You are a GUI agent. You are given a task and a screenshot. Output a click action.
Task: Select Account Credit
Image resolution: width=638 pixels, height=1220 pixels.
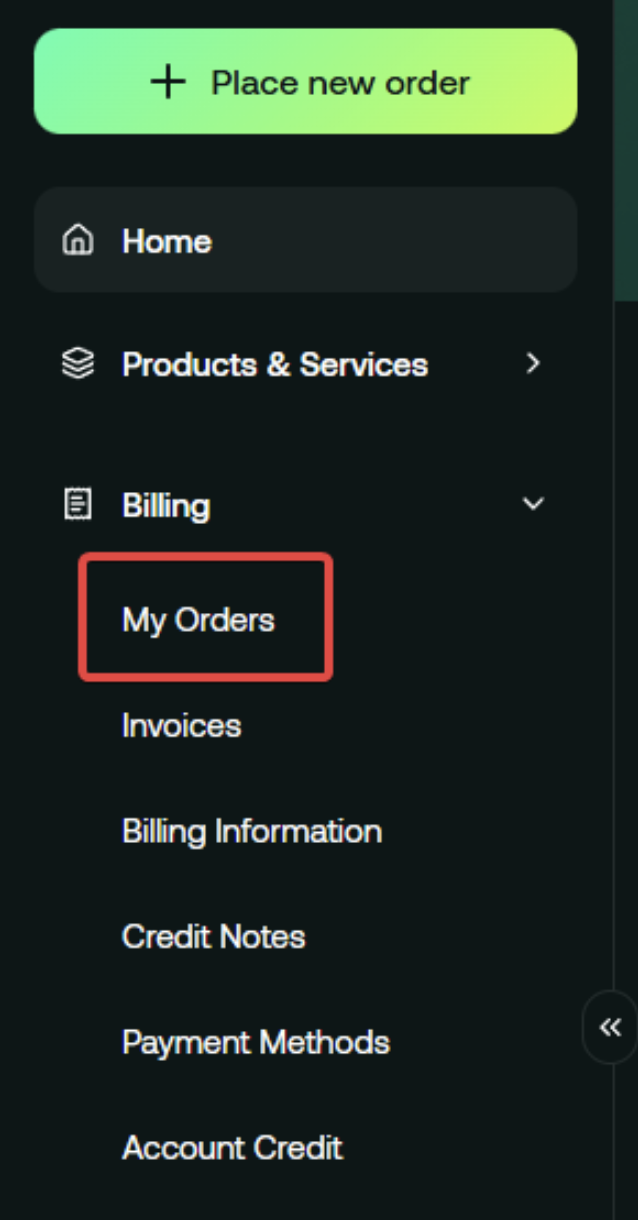[x=232, y=1147]
